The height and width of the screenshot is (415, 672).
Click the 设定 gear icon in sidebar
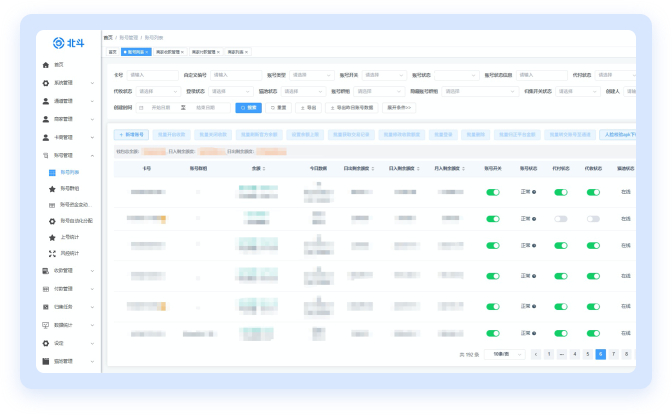pos(46,343)
